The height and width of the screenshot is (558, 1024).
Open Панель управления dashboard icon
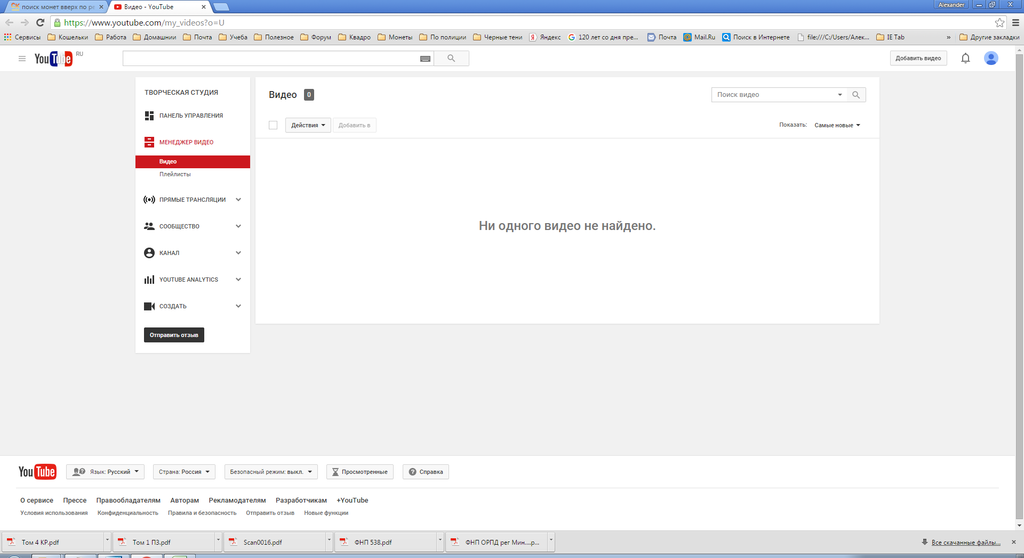tap(149, 116)
